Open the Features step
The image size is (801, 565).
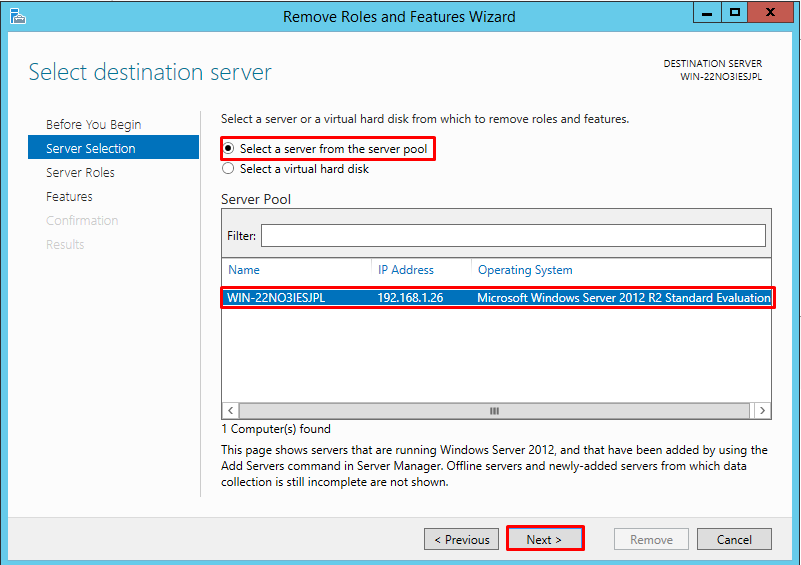click(69, 197)
